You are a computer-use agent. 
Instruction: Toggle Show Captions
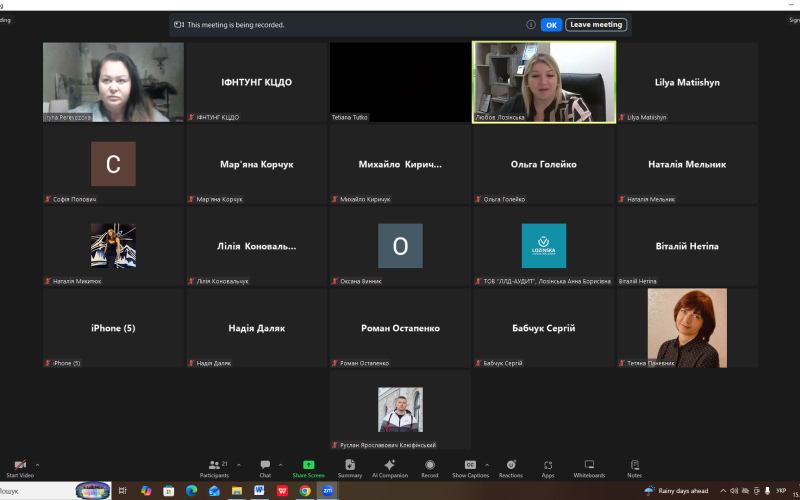tap(470, 468)
